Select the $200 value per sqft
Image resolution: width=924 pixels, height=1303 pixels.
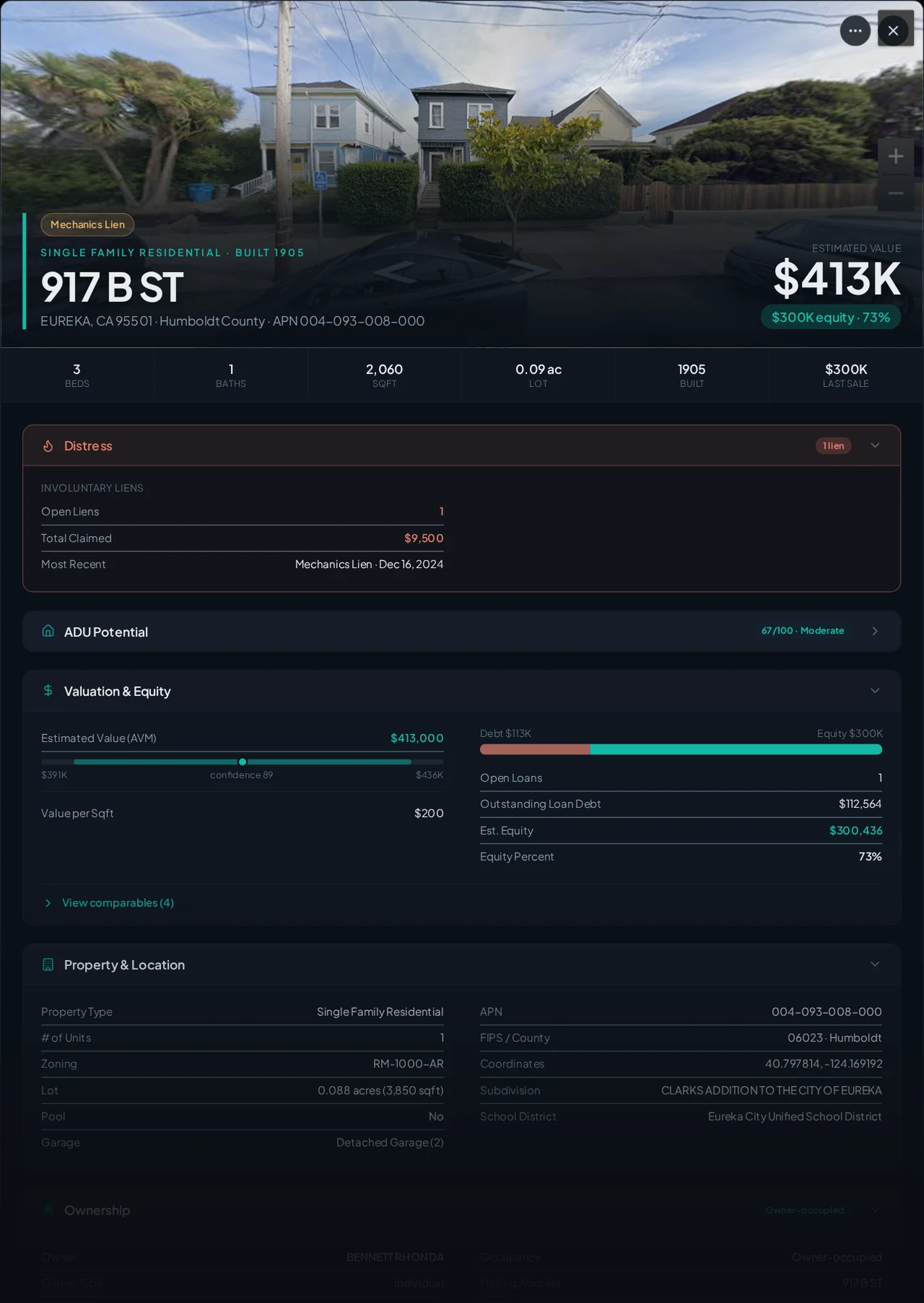click(429, 813)
